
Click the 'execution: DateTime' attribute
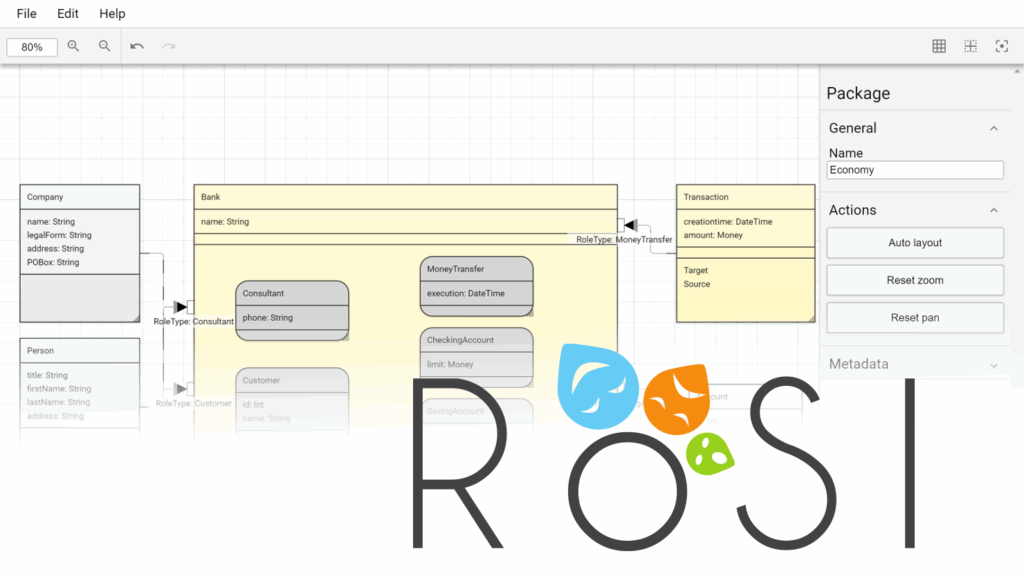[466, 294]
